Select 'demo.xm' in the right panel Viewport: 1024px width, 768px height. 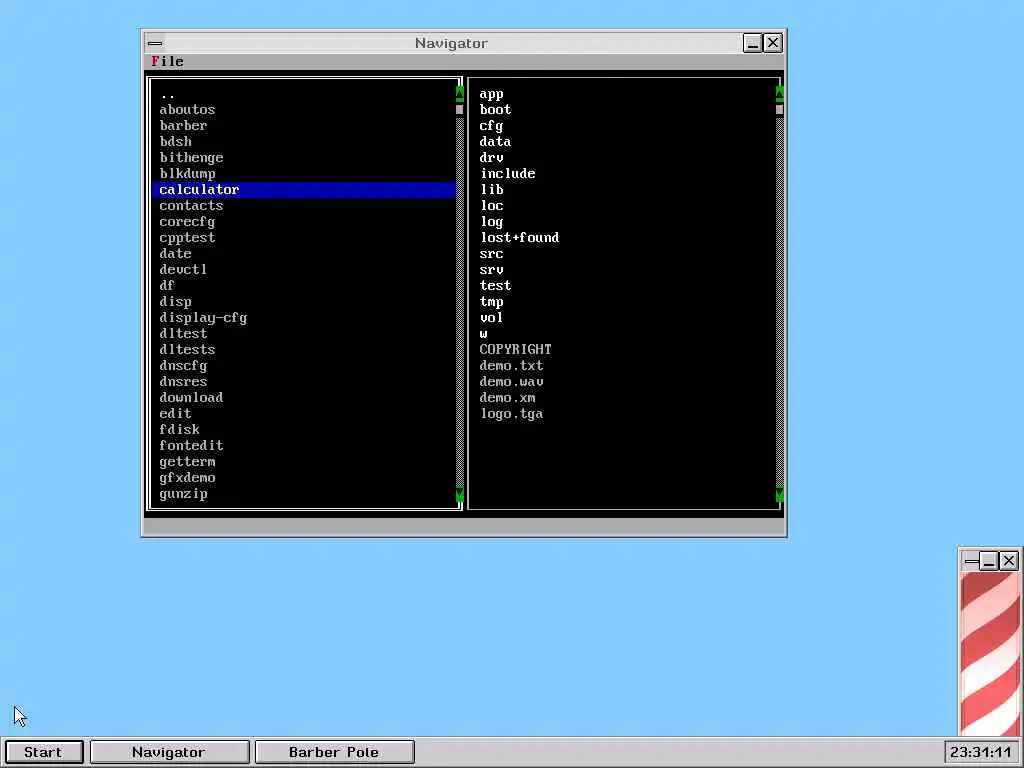(x=624, y=398)
